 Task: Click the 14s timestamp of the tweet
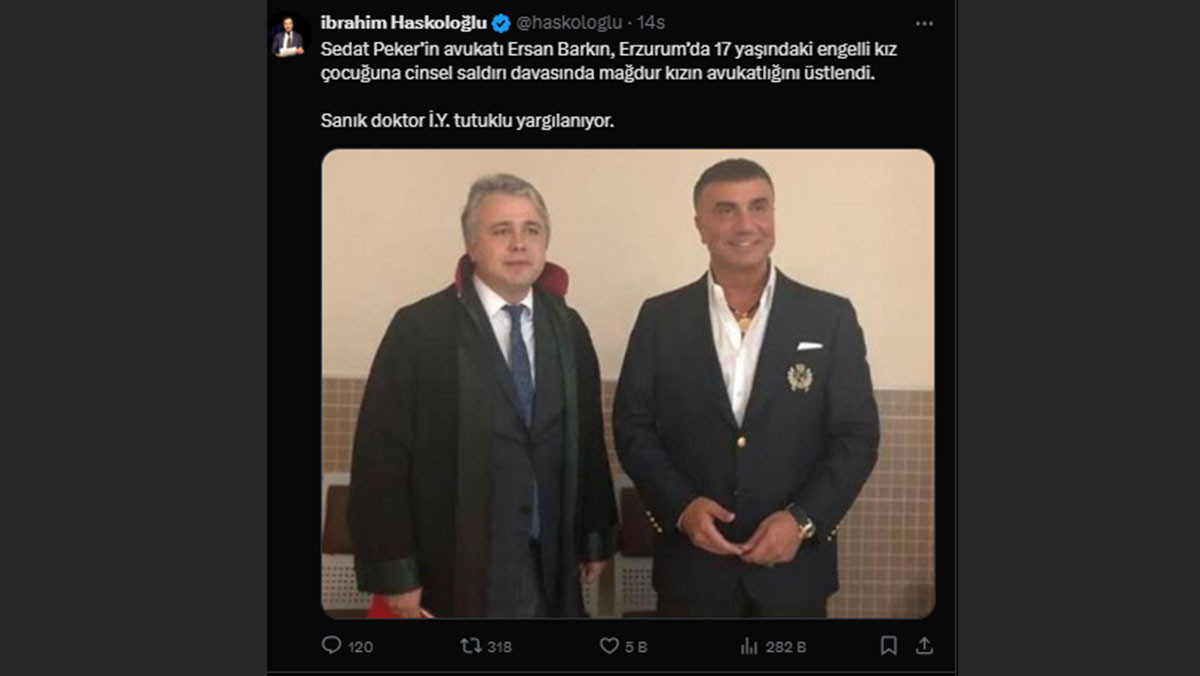point(652,23)
